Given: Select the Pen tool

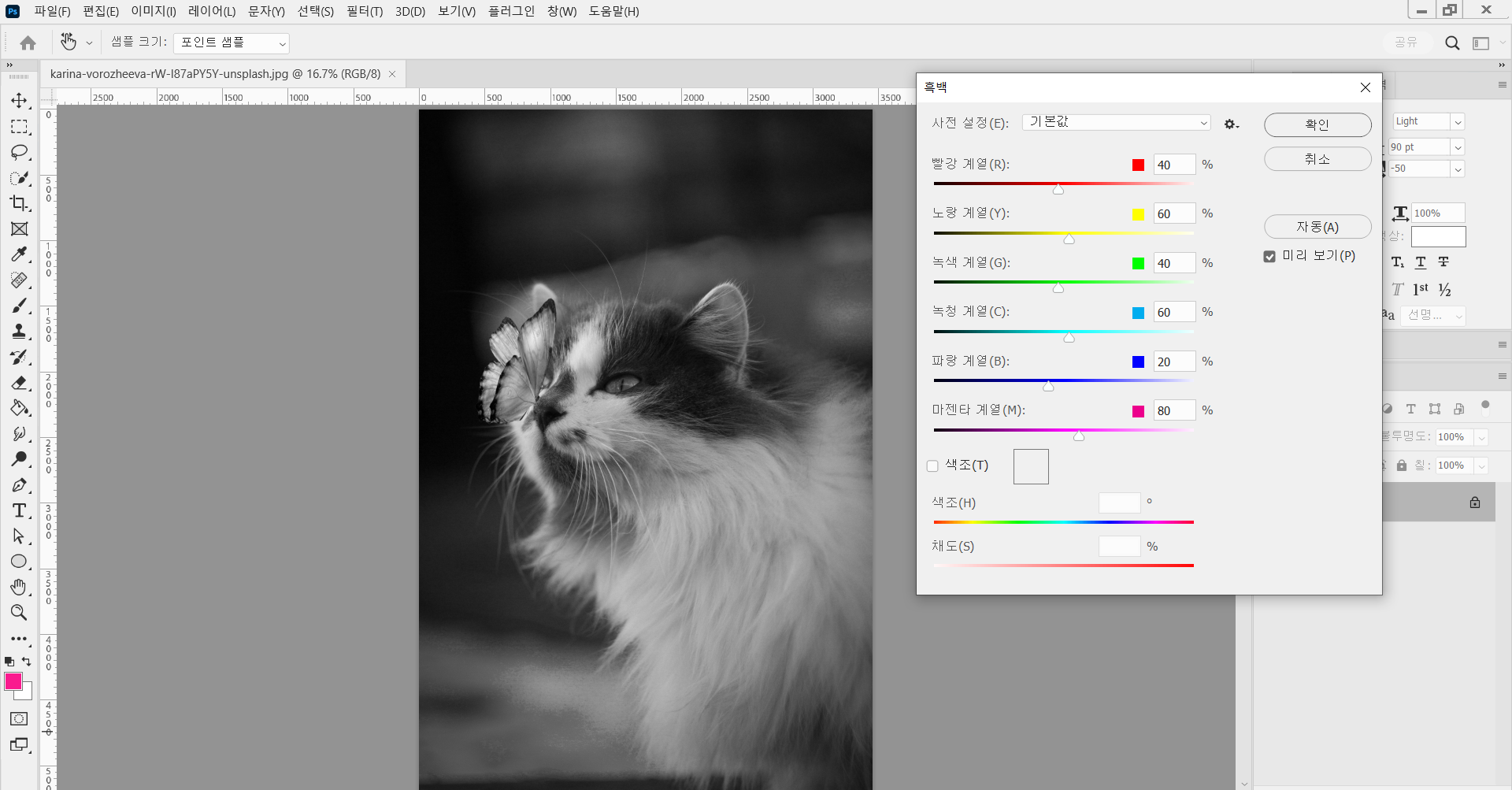Looking at the screenshot, I should [x=19, y=485].
